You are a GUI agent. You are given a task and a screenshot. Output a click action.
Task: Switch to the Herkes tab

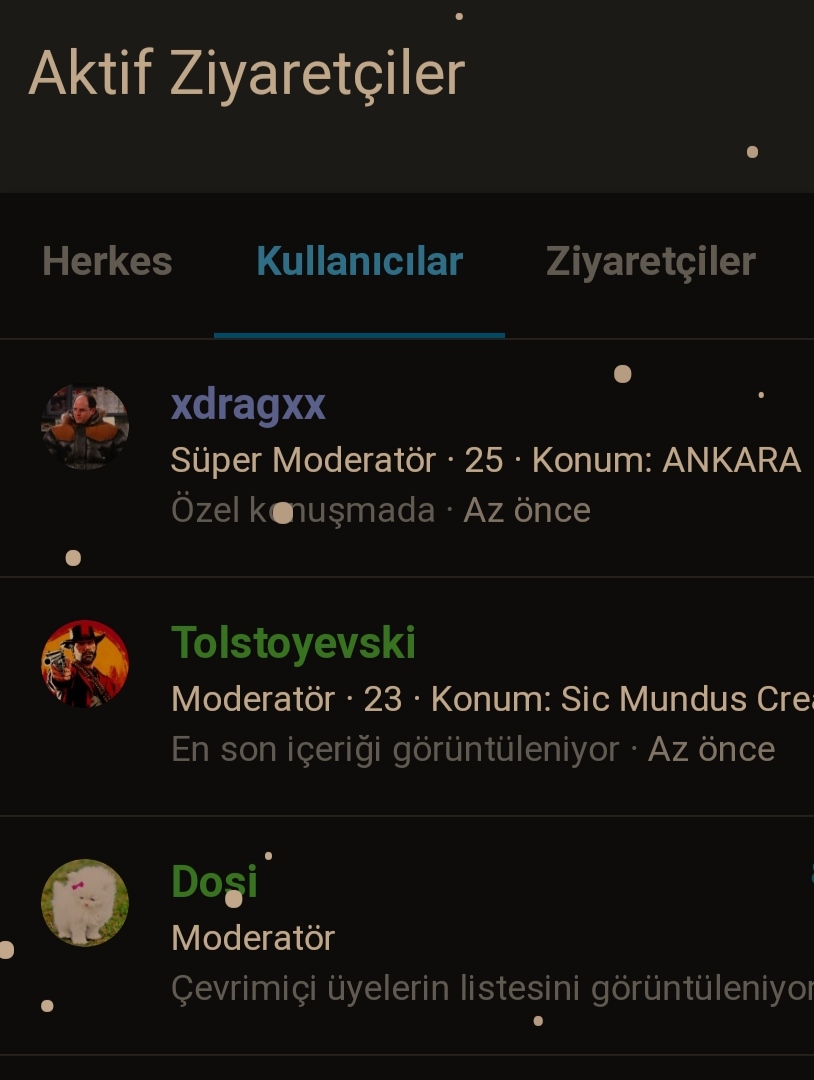(x=107, y=262)
